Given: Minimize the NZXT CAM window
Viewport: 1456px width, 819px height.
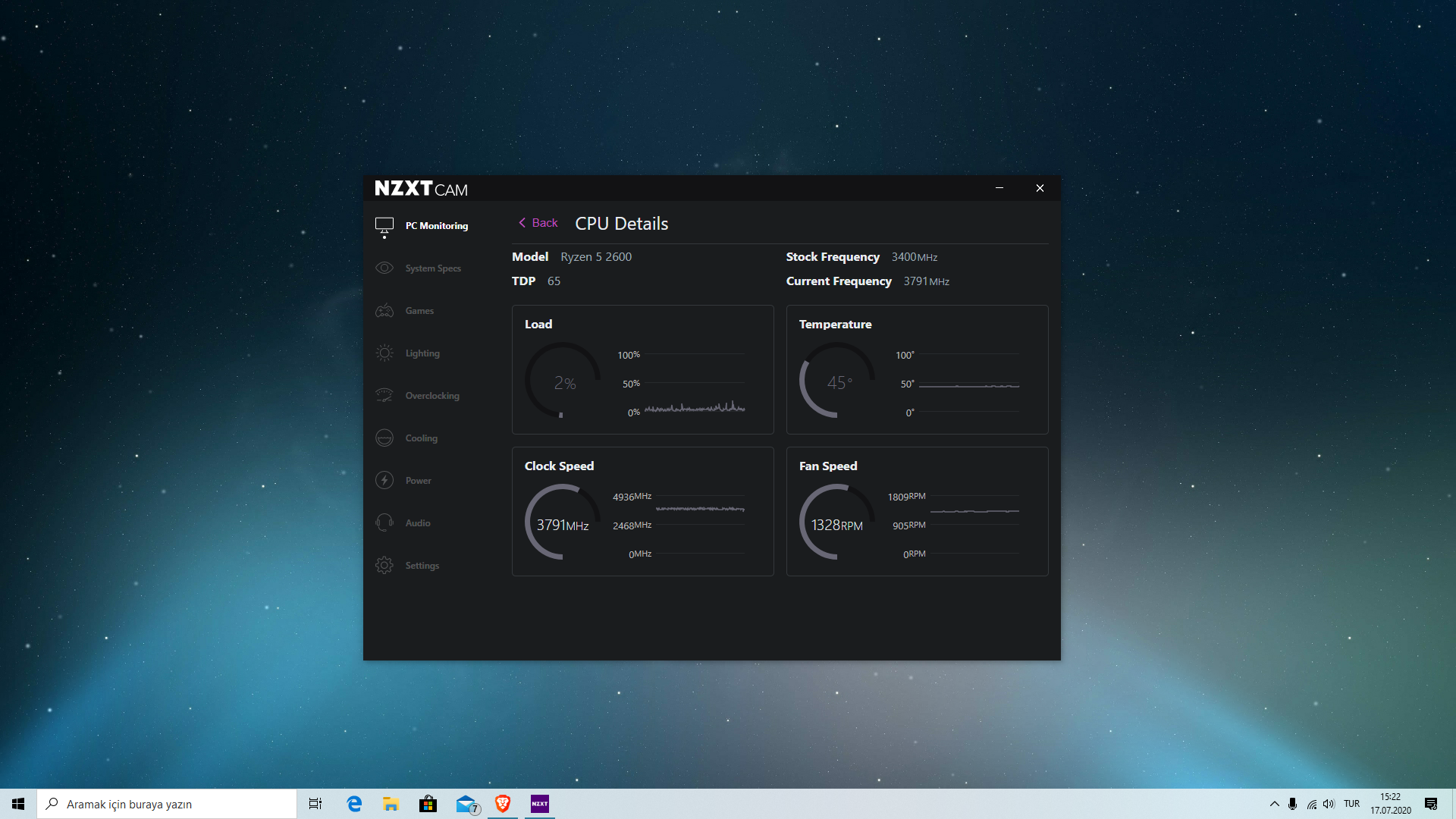Looking at the screenshot, I should 999,188.
